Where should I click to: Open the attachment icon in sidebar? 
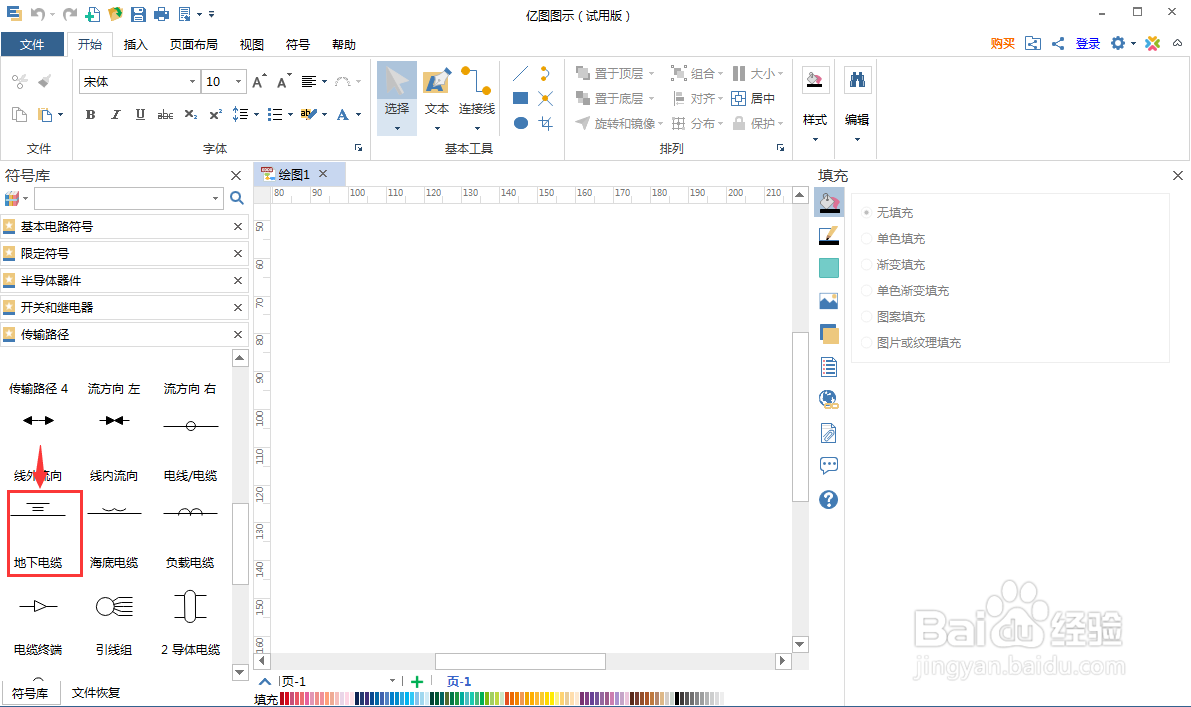[829, 433]
